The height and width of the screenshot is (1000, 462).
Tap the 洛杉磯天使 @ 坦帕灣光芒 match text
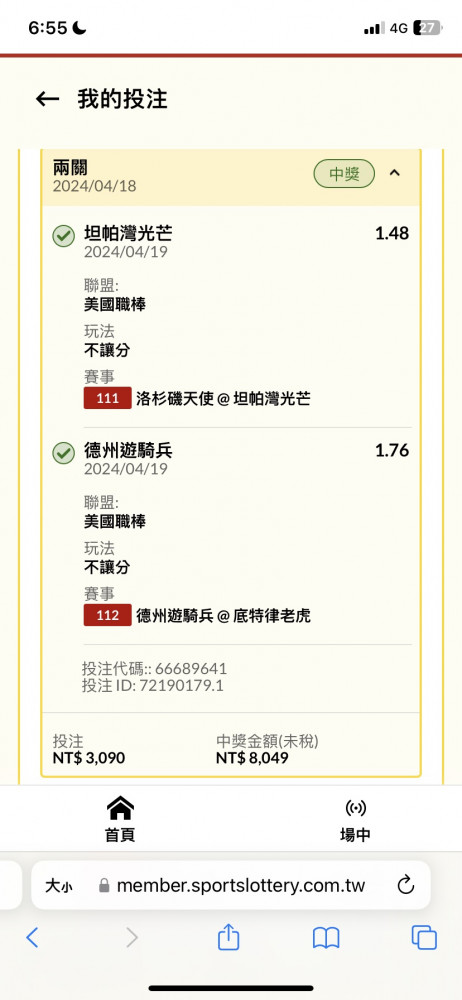click(223, 399)
